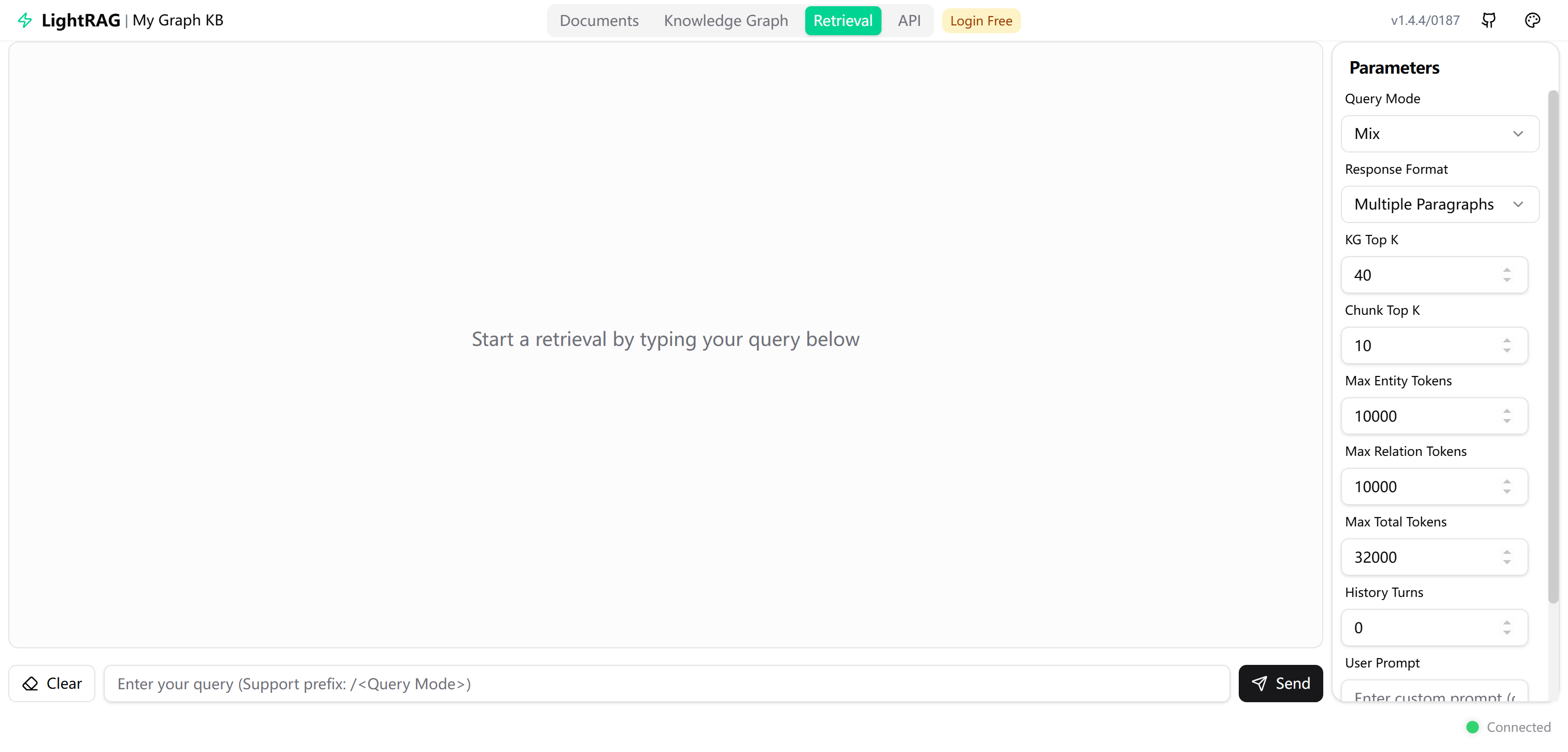The image size is (1568, 752).
Task: Click Max Entity Tokens stepper arrows
Action: 1506,416
